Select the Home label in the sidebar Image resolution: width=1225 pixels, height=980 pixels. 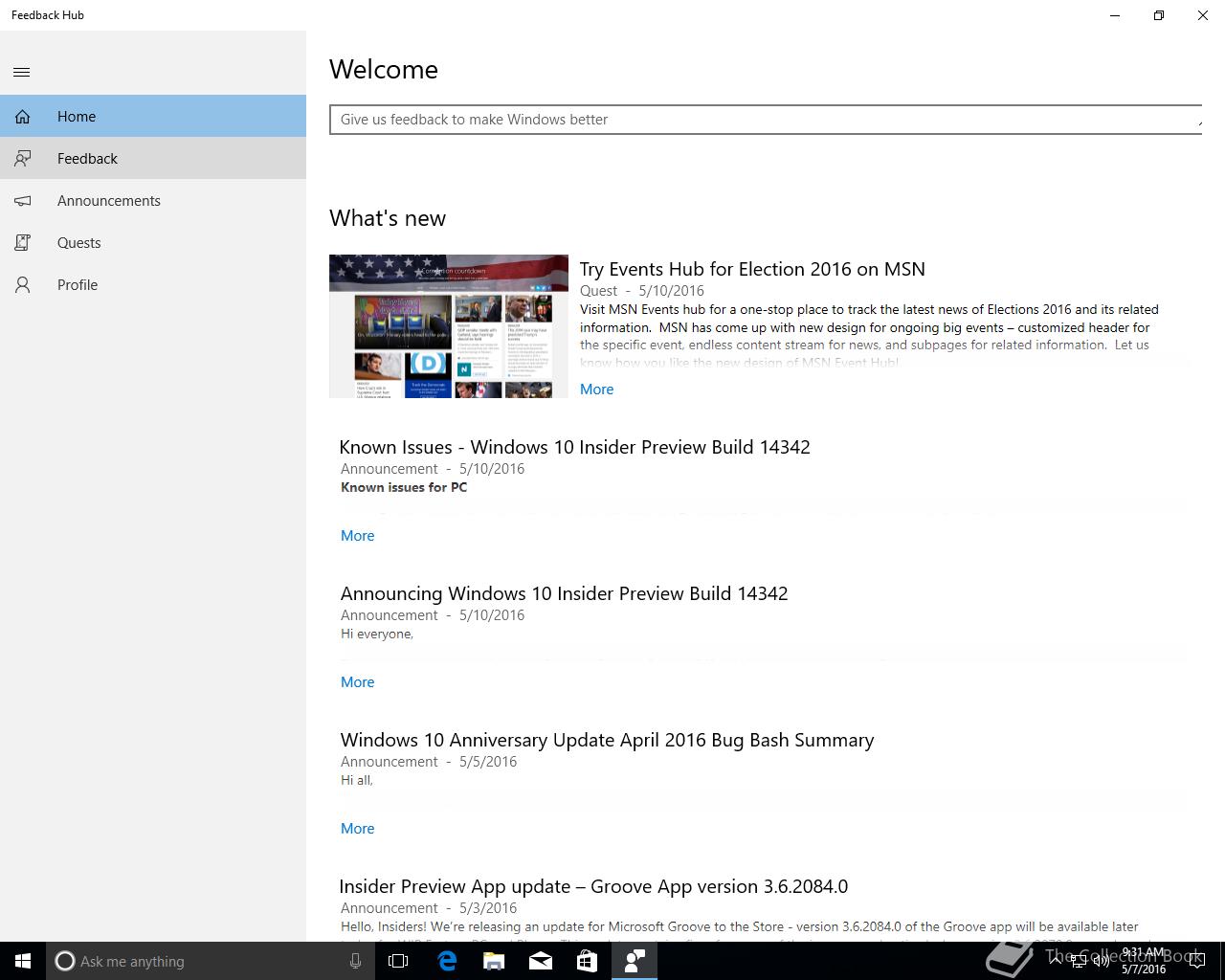tap(77, 117)
